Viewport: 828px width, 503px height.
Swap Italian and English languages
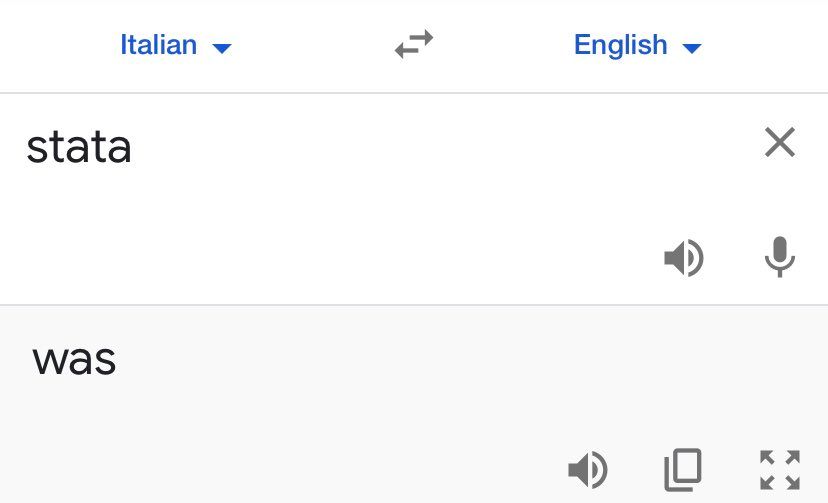point(414,45)
